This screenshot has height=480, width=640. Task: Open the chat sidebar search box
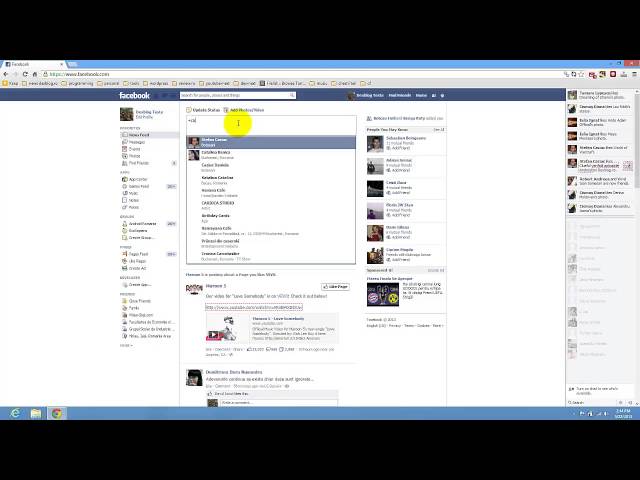click(592, 402)
